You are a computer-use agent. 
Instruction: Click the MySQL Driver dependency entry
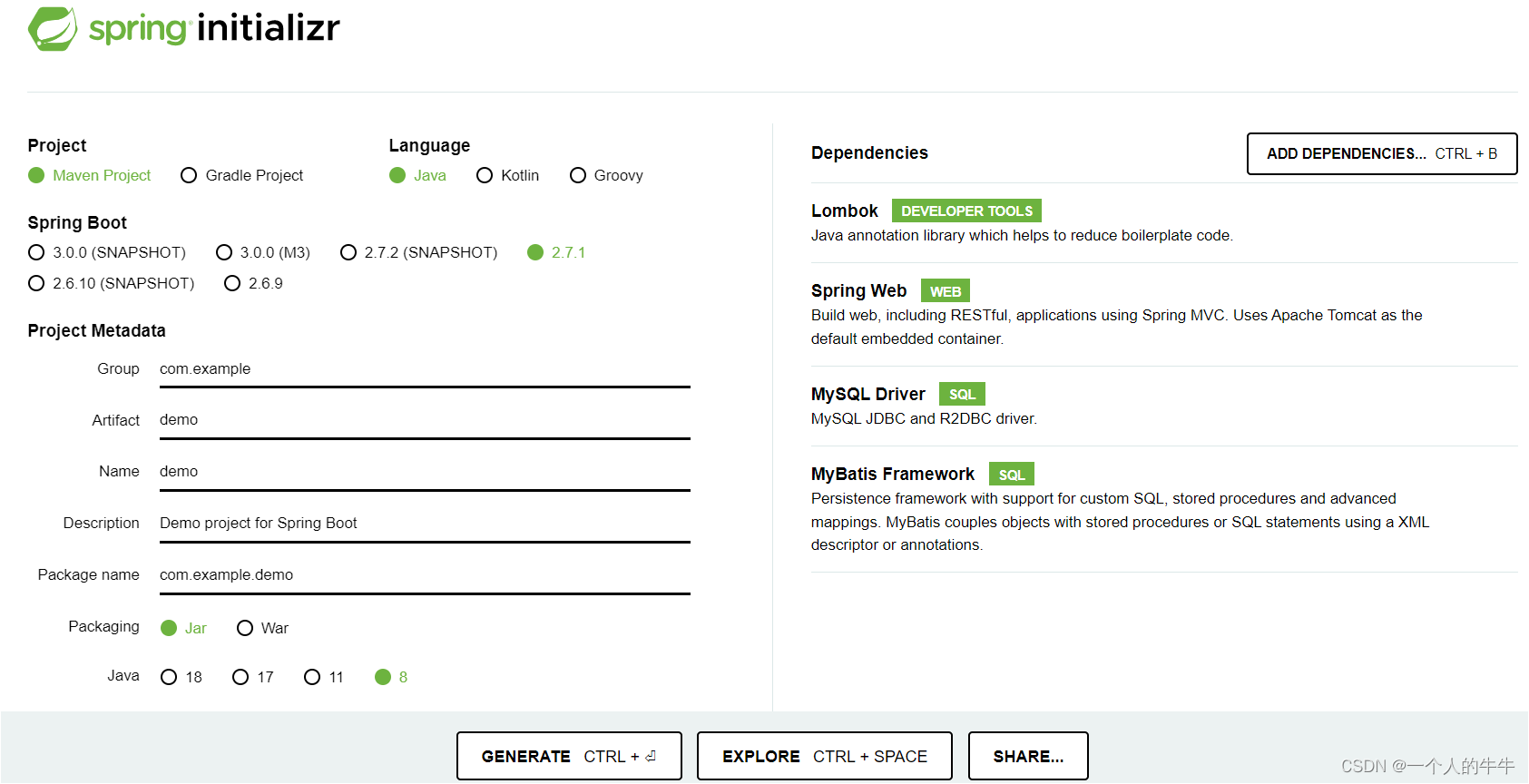1164,406
